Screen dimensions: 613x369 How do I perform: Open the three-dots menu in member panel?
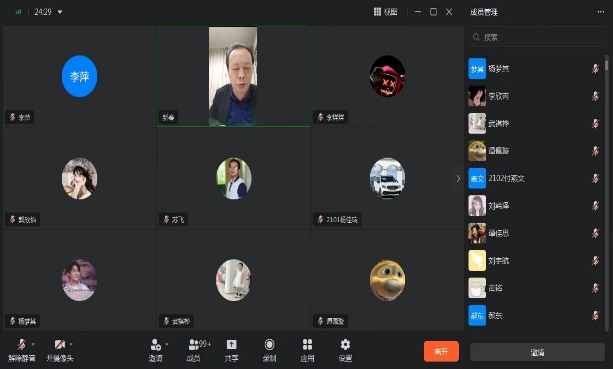pyautogui.click(x=601, y=12)
